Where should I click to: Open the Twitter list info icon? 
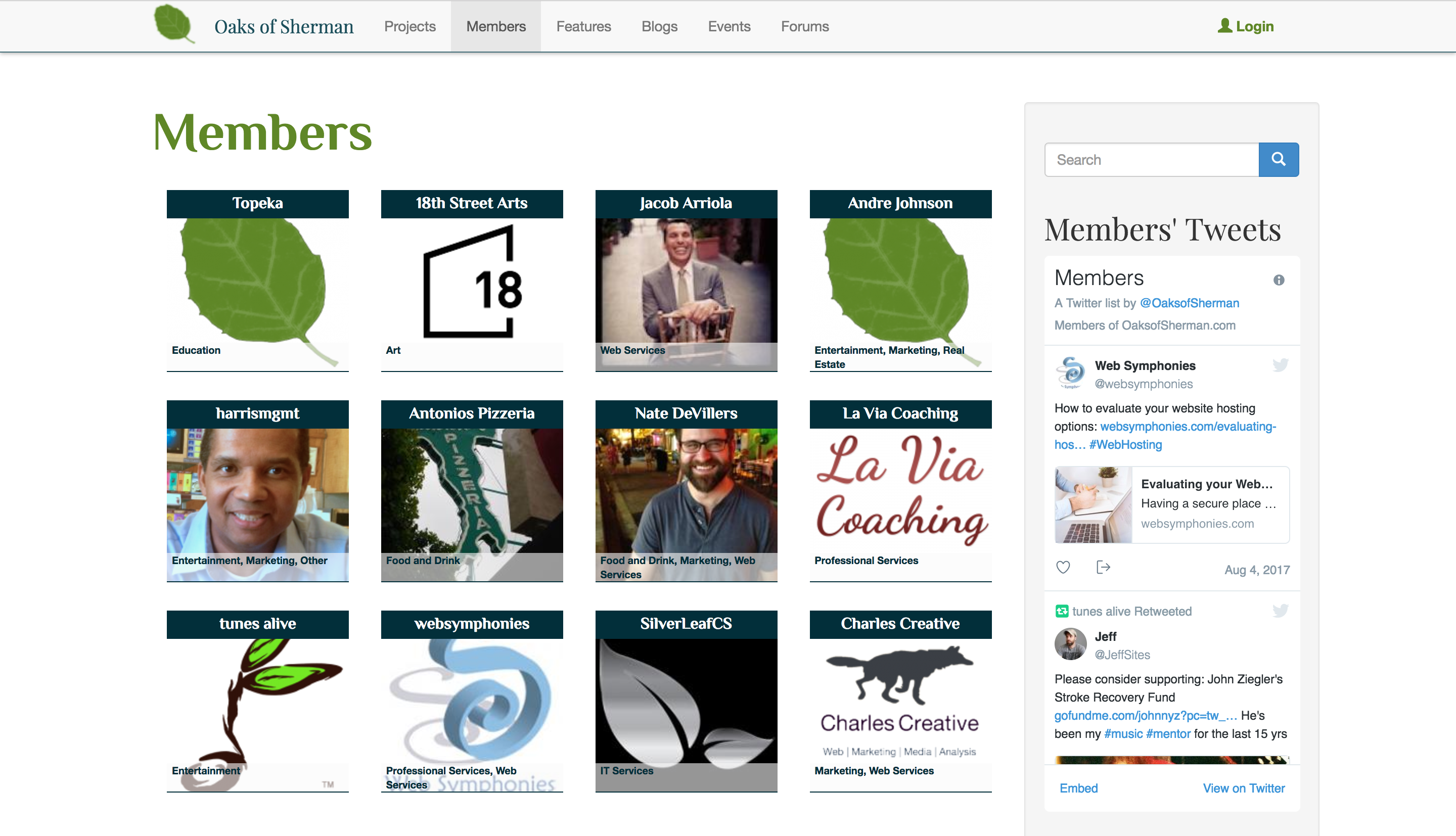click(1279, 280)
